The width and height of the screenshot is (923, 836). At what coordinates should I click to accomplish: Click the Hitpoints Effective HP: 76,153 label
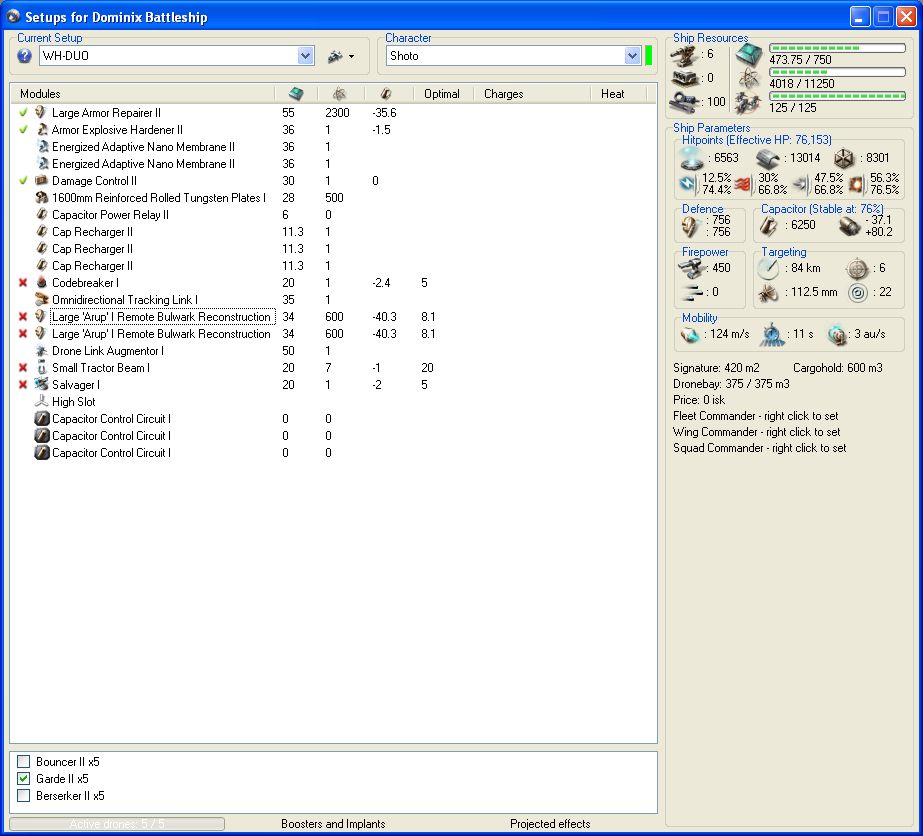756,140
